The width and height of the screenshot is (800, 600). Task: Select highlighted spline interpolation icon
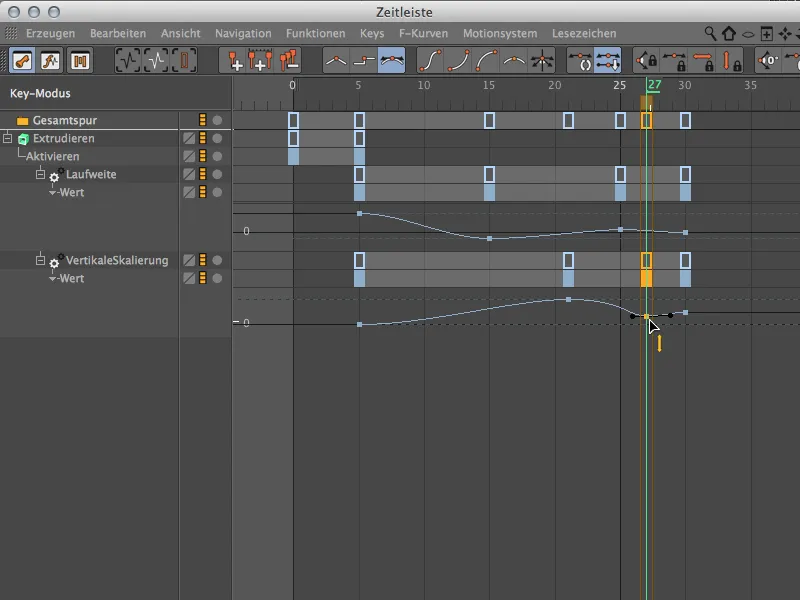391,61
